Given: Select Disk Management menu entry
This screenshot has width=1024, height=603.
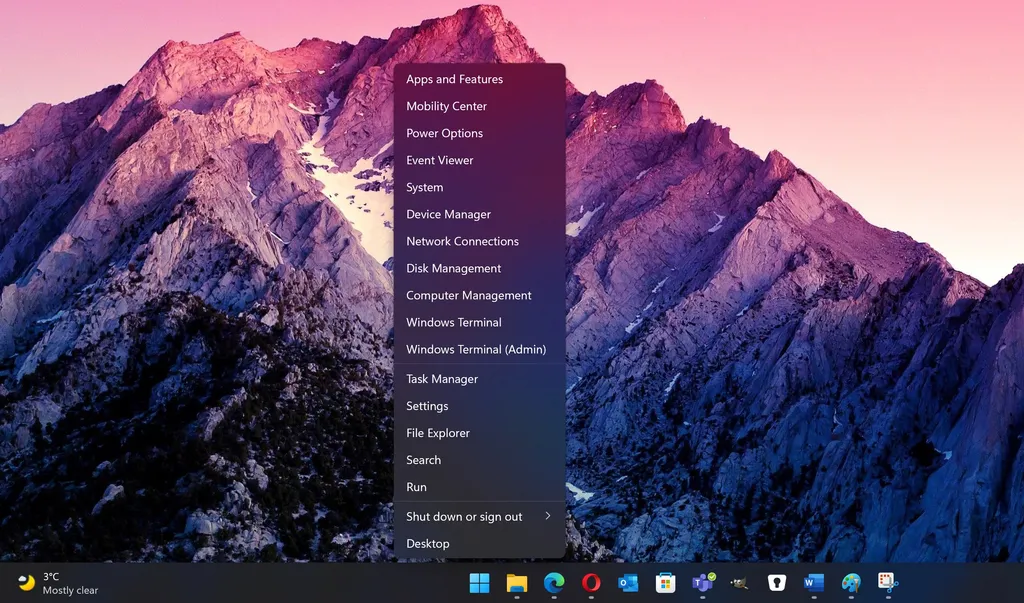Looking at the screenshot, I should (x=453, y=268).
